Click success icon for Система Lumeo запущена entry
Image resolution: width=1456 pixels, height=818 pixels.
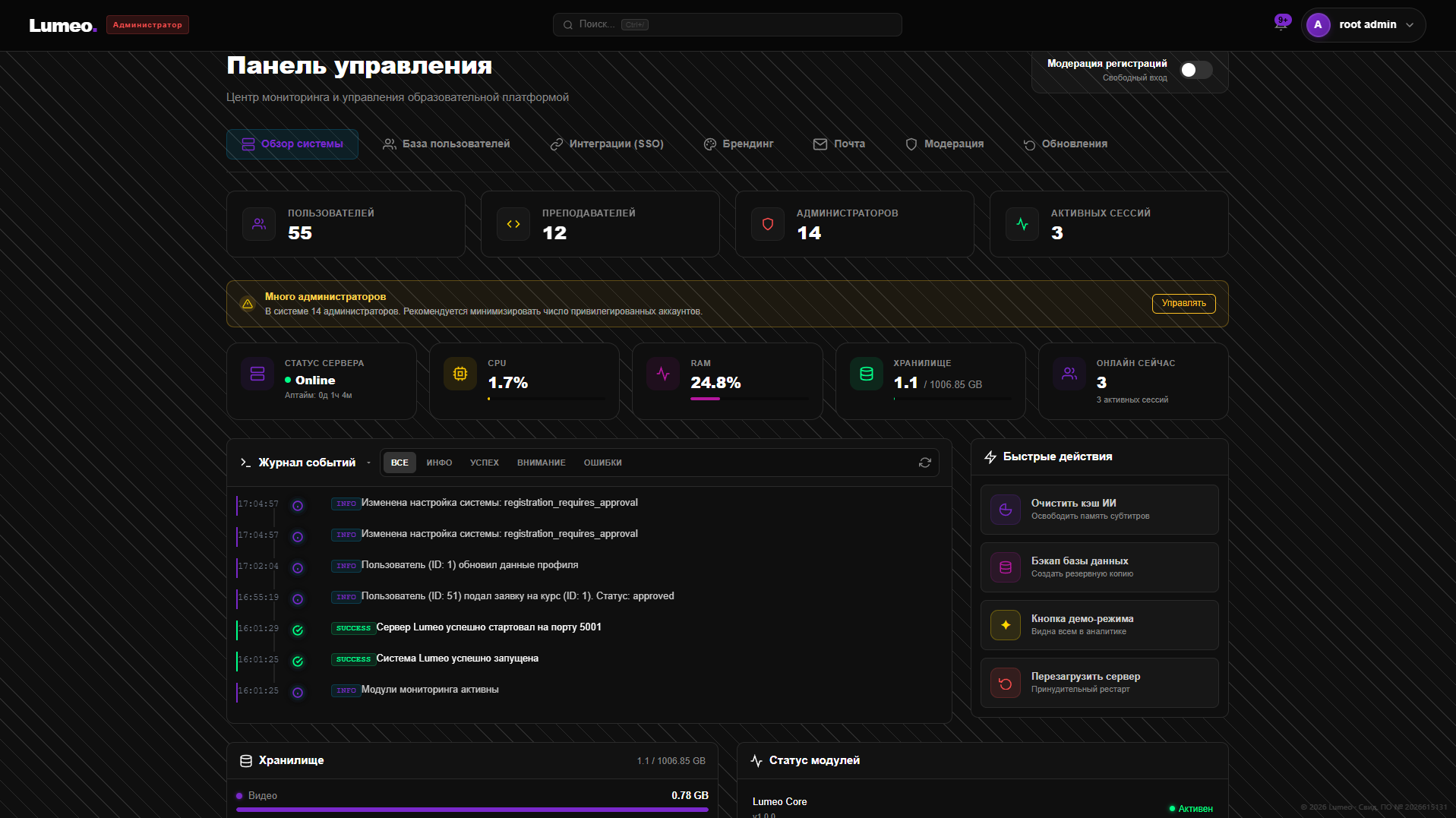(298, 661)
